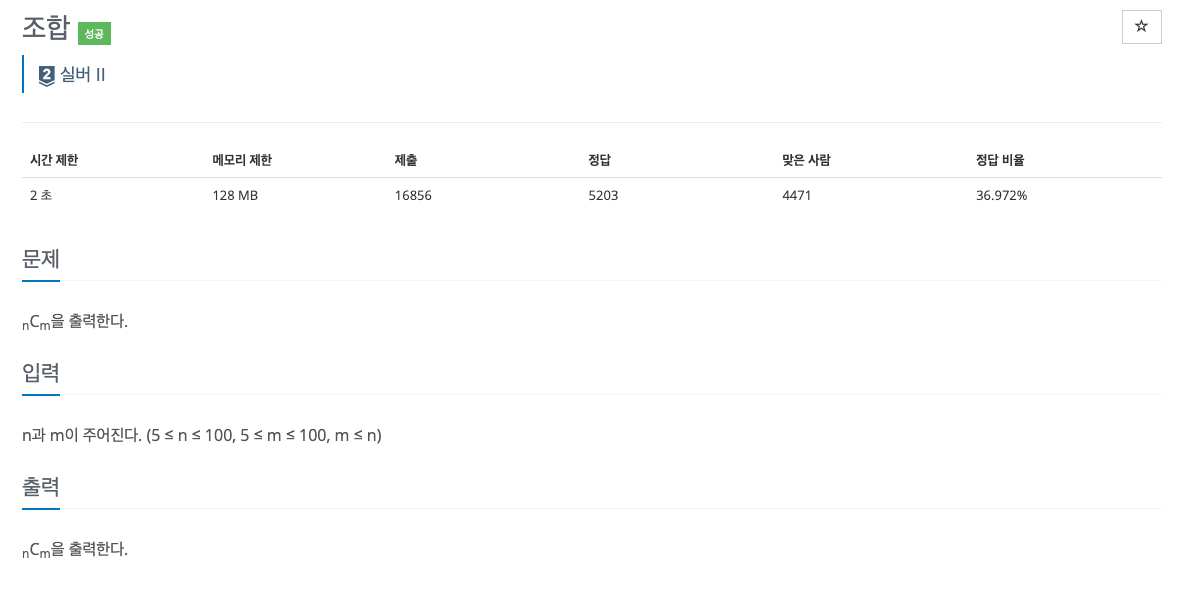1201x592 pixels.
Task: Click the green 성공 status label
Action: click(x=94, y=33)
